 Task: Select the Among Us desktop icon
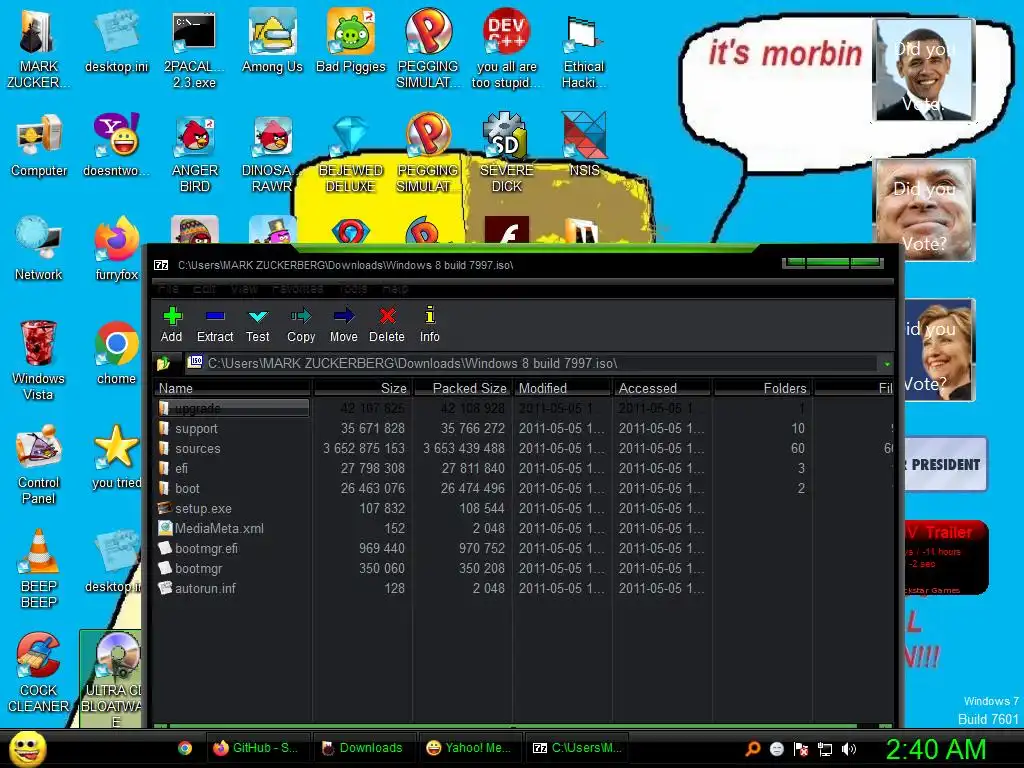coord(272,40)
